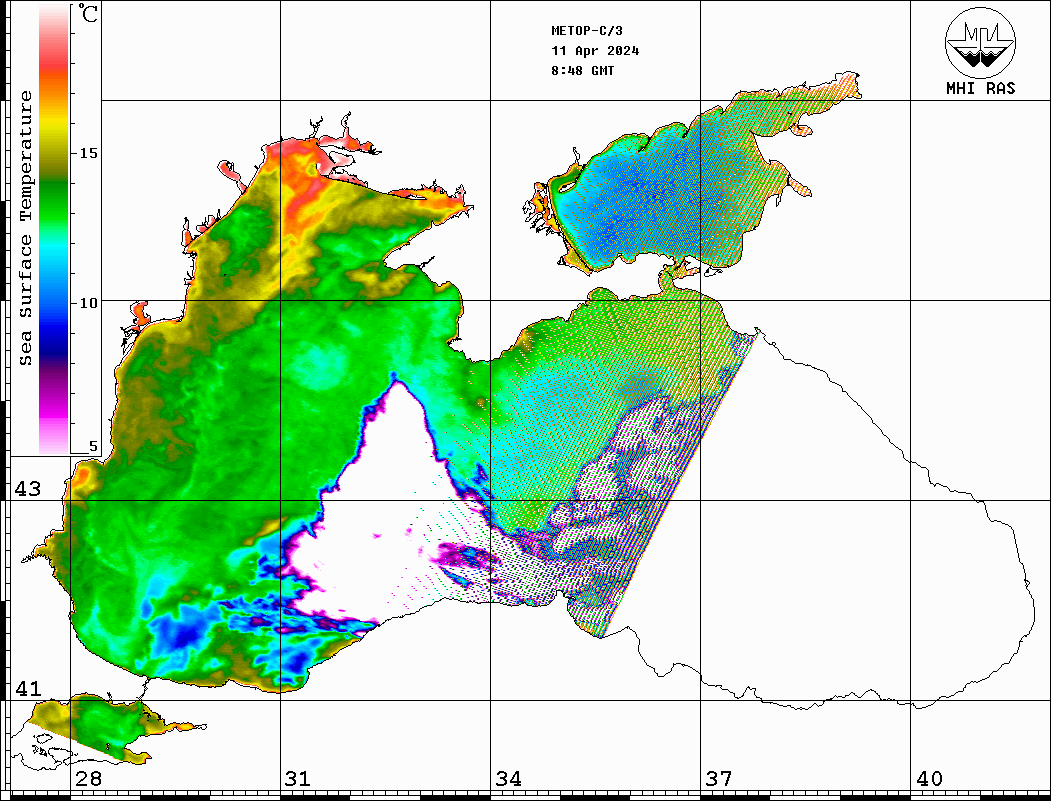Click the "METOP-C/3" satellite label
Viewport: 1051px width, 801px height.
586,31
